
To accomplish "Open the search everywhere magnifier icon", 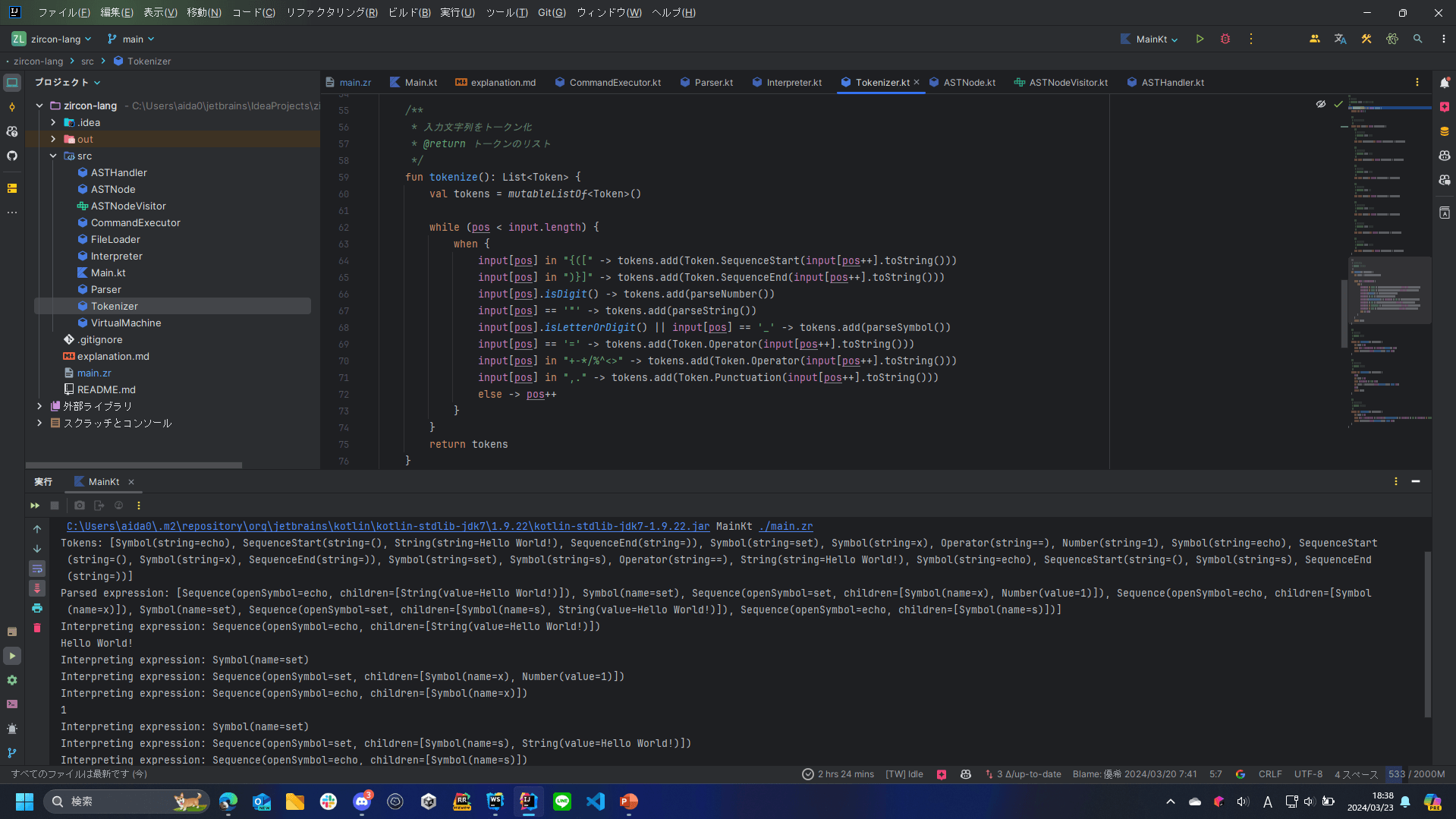I will click(1417, 39).
